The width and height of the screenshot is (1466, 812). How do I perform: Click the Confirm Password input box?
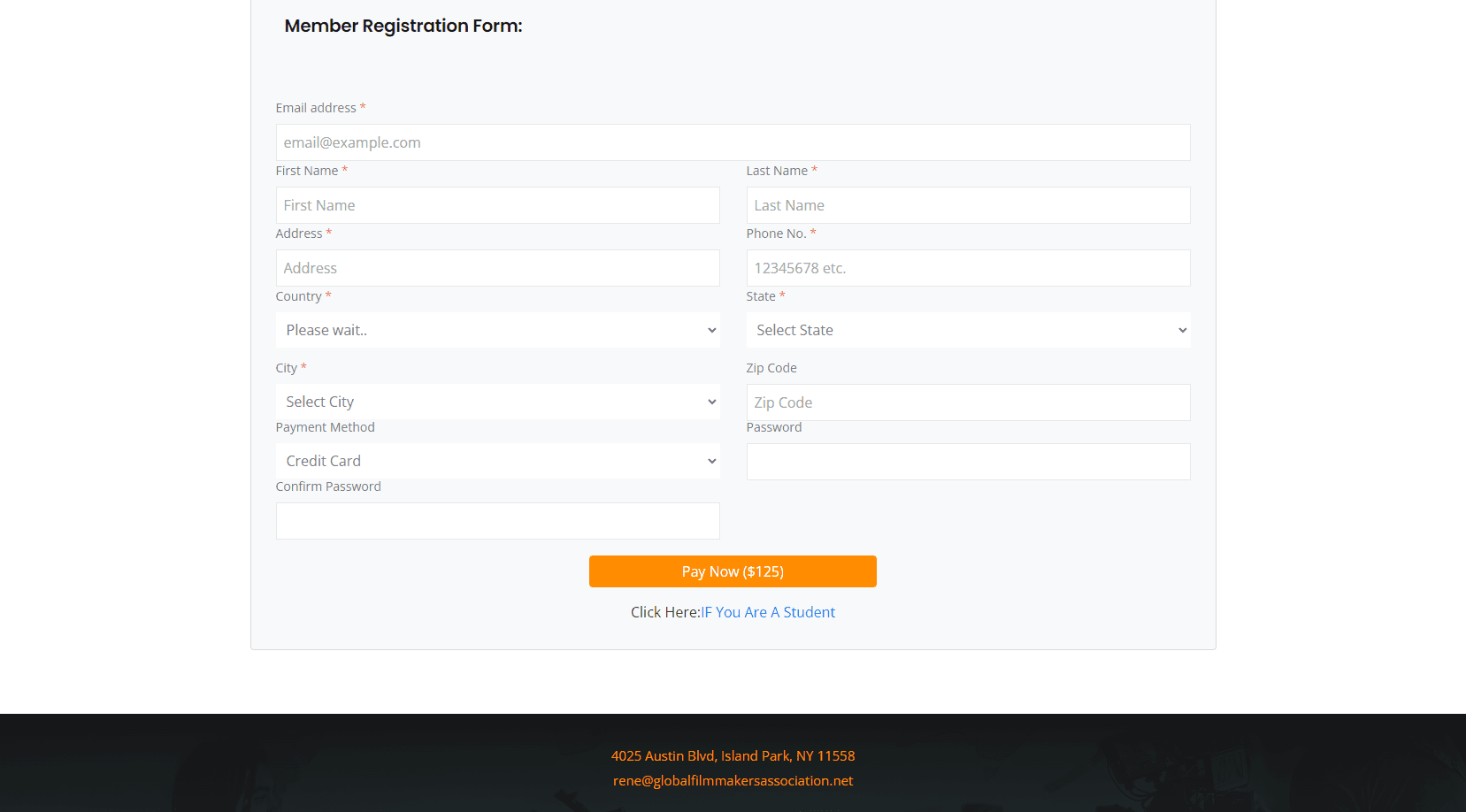coord(497,521)
